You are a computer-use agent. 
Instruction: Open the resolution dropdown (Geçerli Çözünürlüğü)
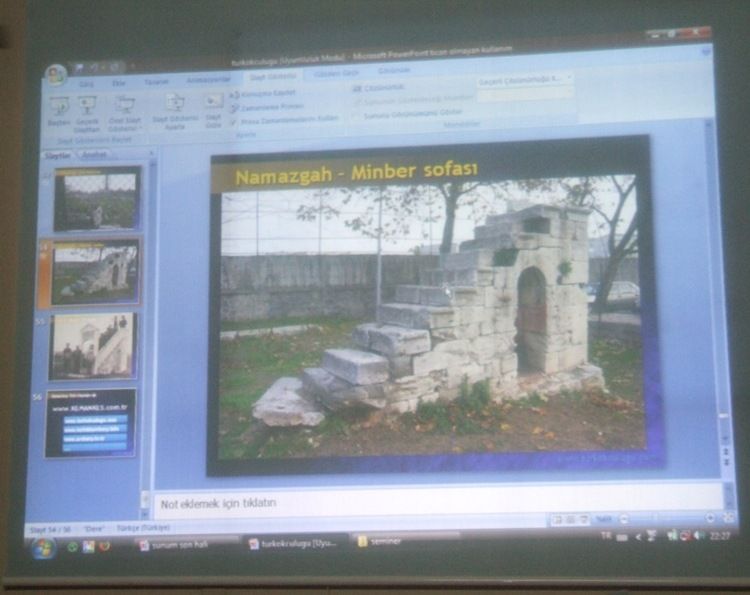tap(525, 78)
